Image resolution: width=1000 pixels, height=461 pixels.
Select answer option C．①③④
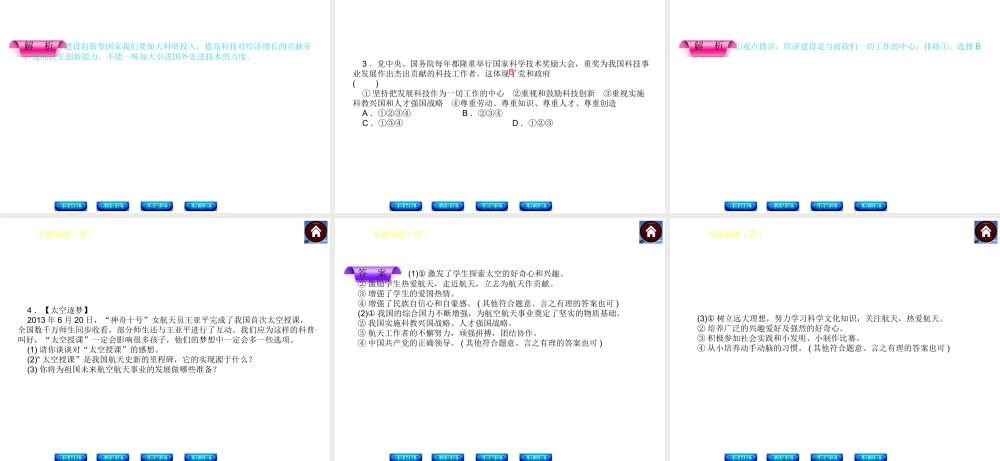click(383, 123)
